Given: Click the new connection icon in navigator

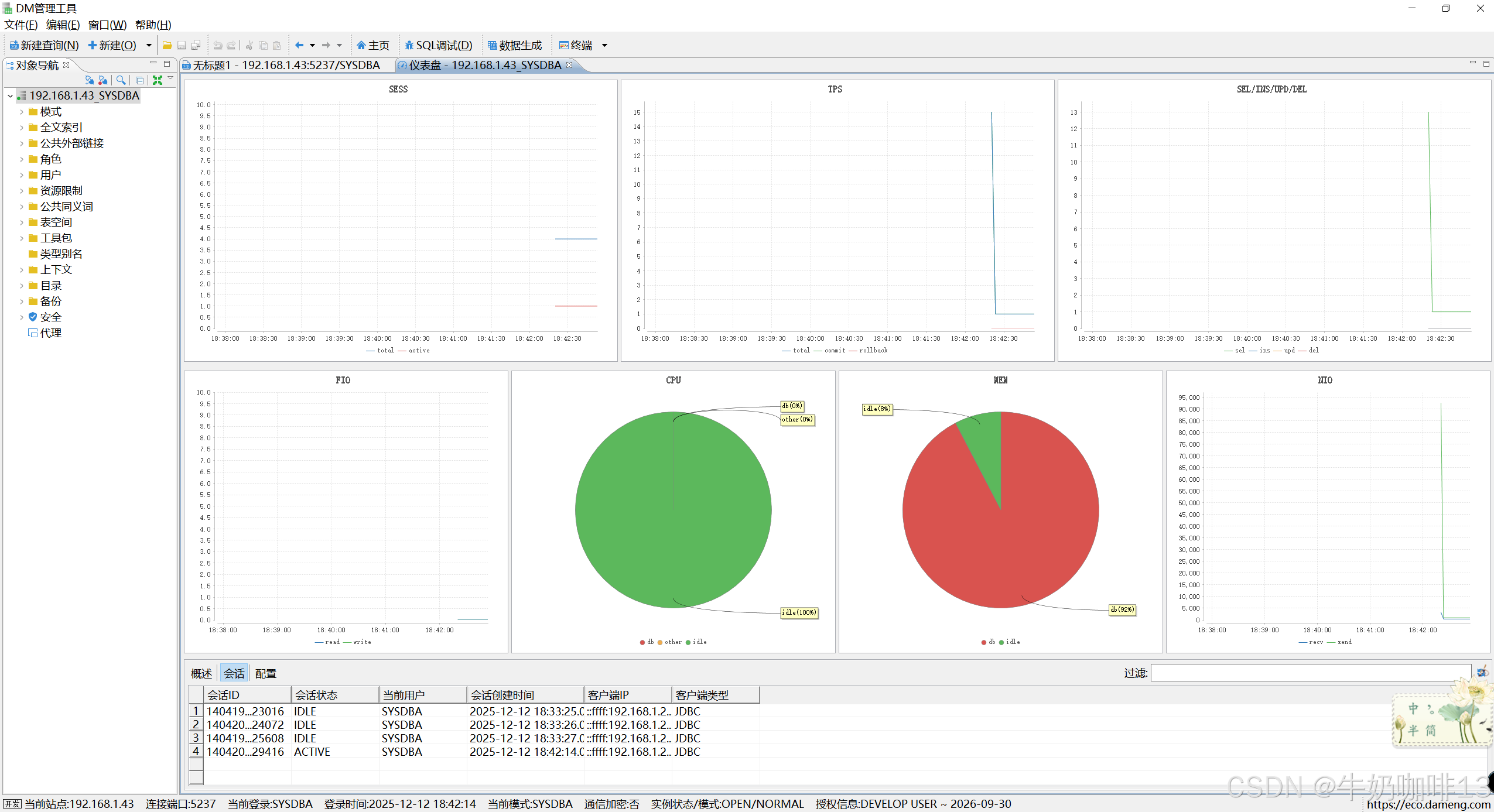Looking at the screenshot, I should pyautogui.click(x=89, y=80).
